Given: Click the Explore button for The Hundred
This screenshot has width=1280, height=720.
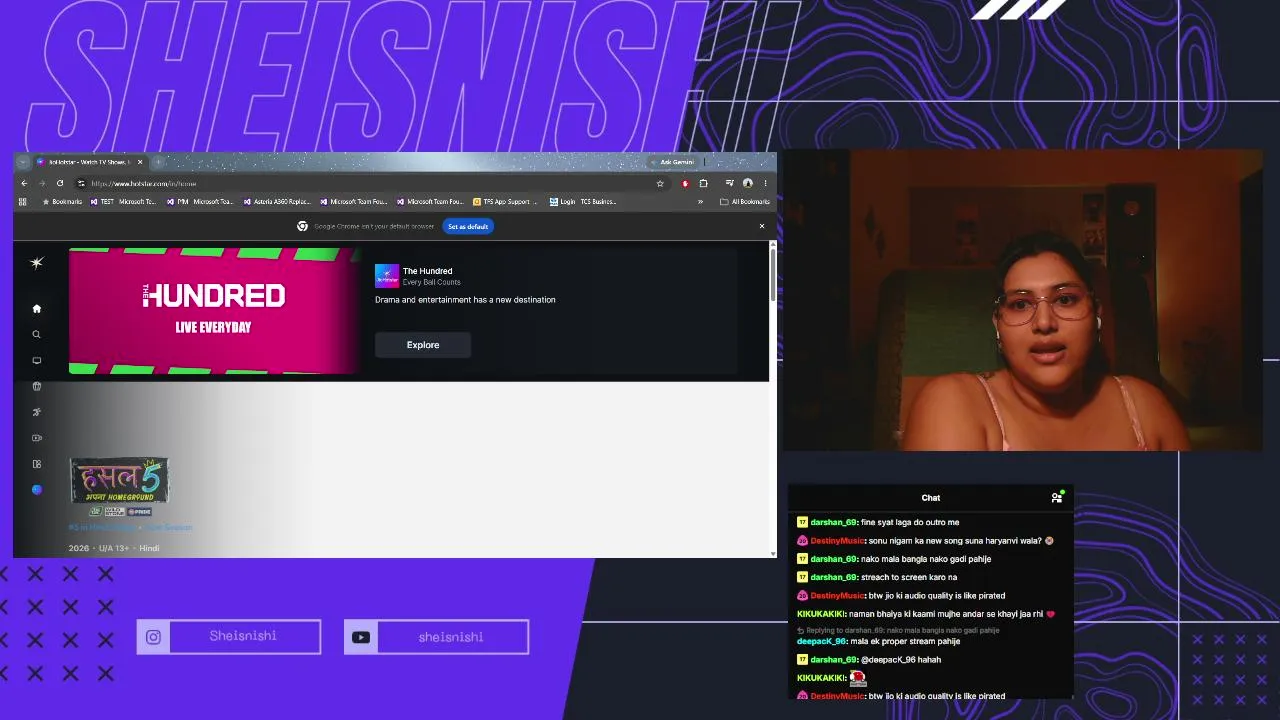Looking at the screenshot, I should click(423, 345).
